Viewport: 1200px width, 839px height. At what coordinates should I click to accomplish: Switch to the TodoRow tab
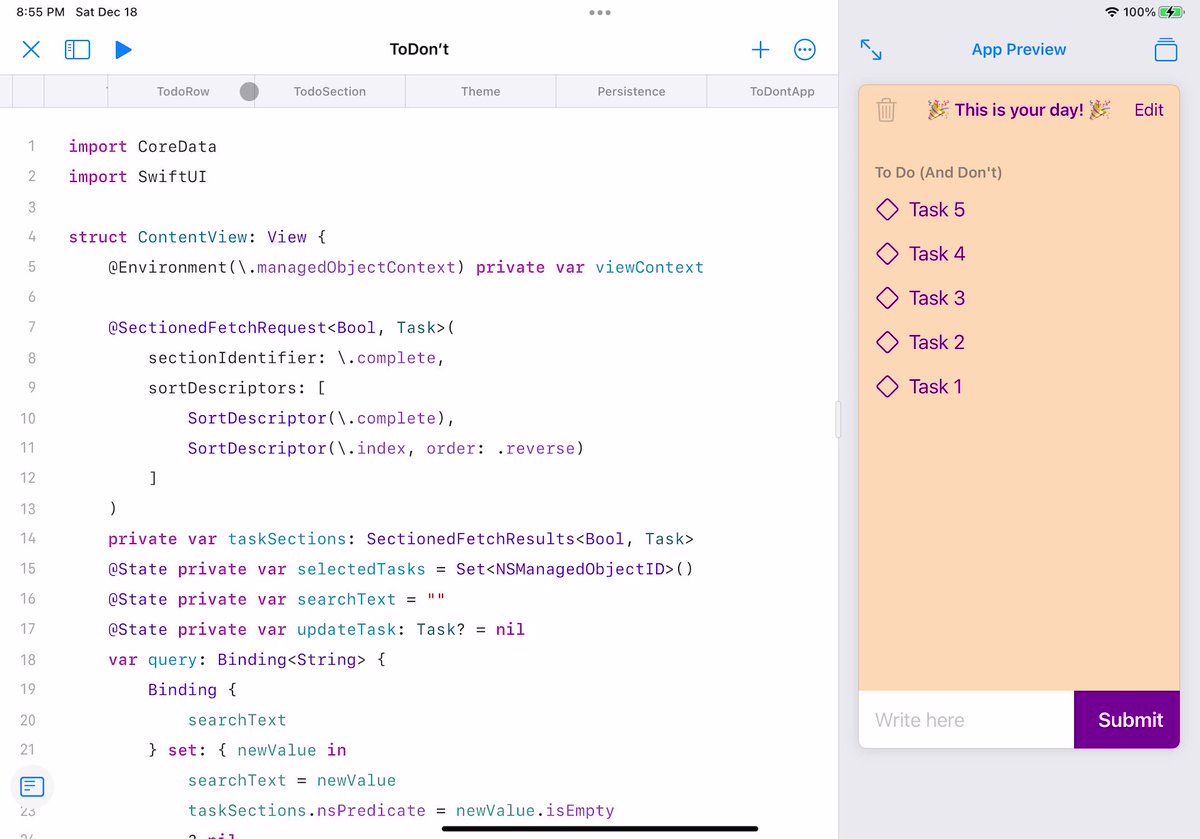(183, 91)
